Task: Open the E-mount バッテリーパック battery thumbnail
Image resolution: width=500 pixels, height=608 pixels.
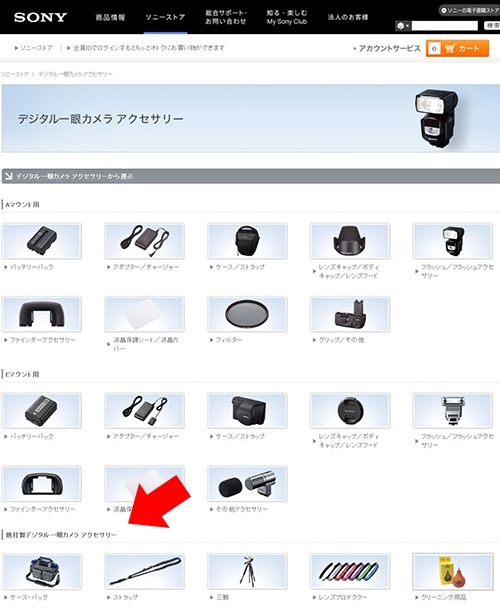Action: point(42,410)
